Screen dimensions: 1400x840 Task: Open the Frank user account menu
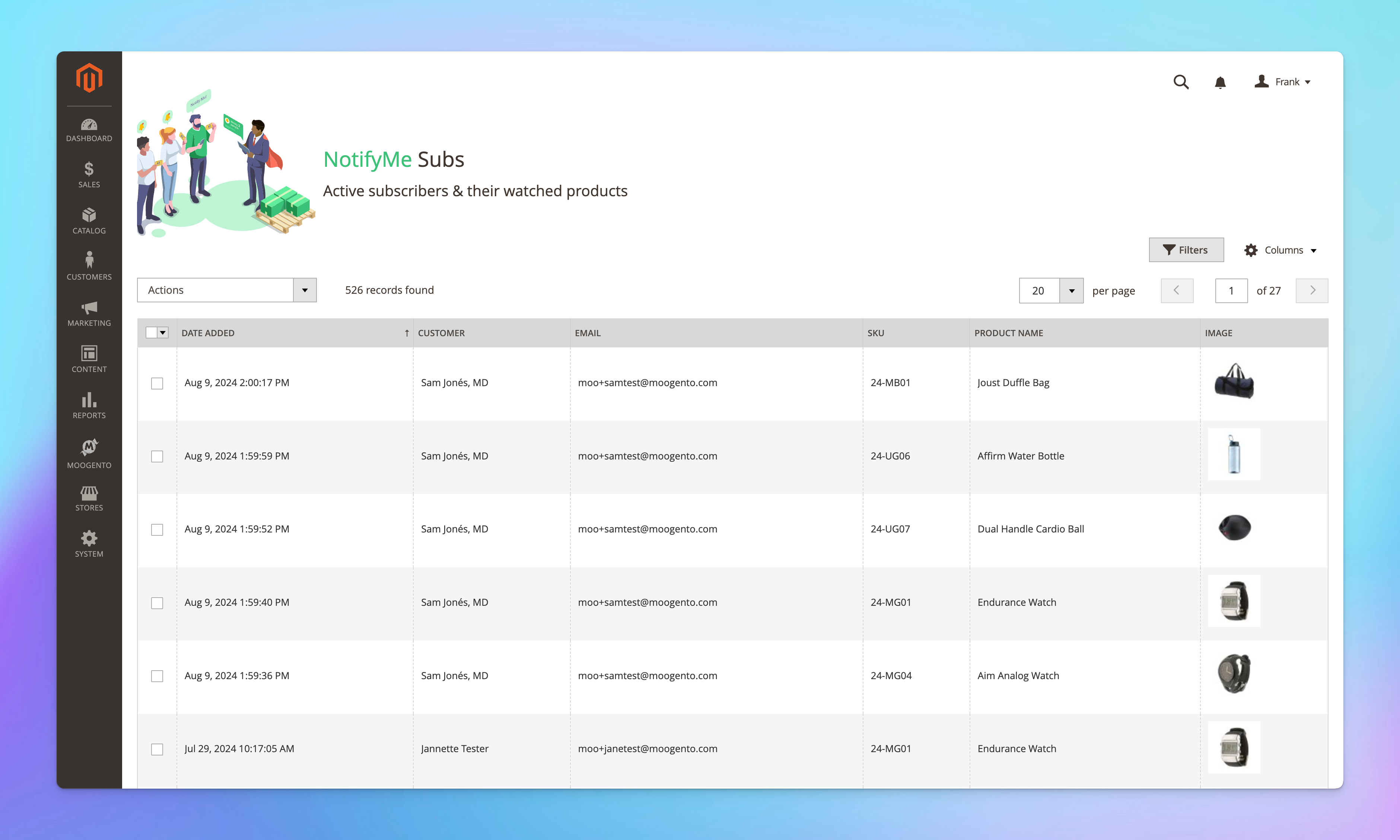1282,82
